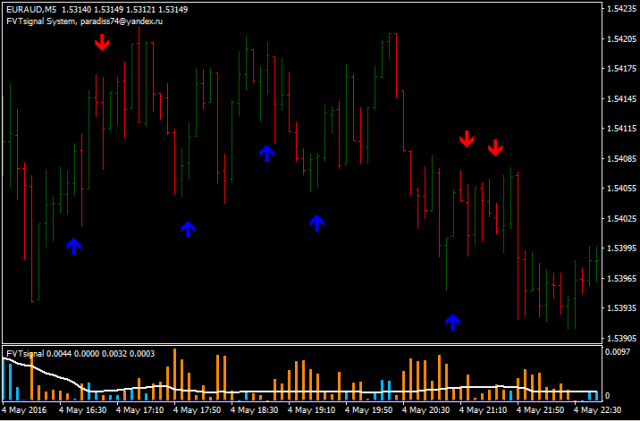
Task: Click the 4 May 17:10 time axis label
Action: [140, 410]
